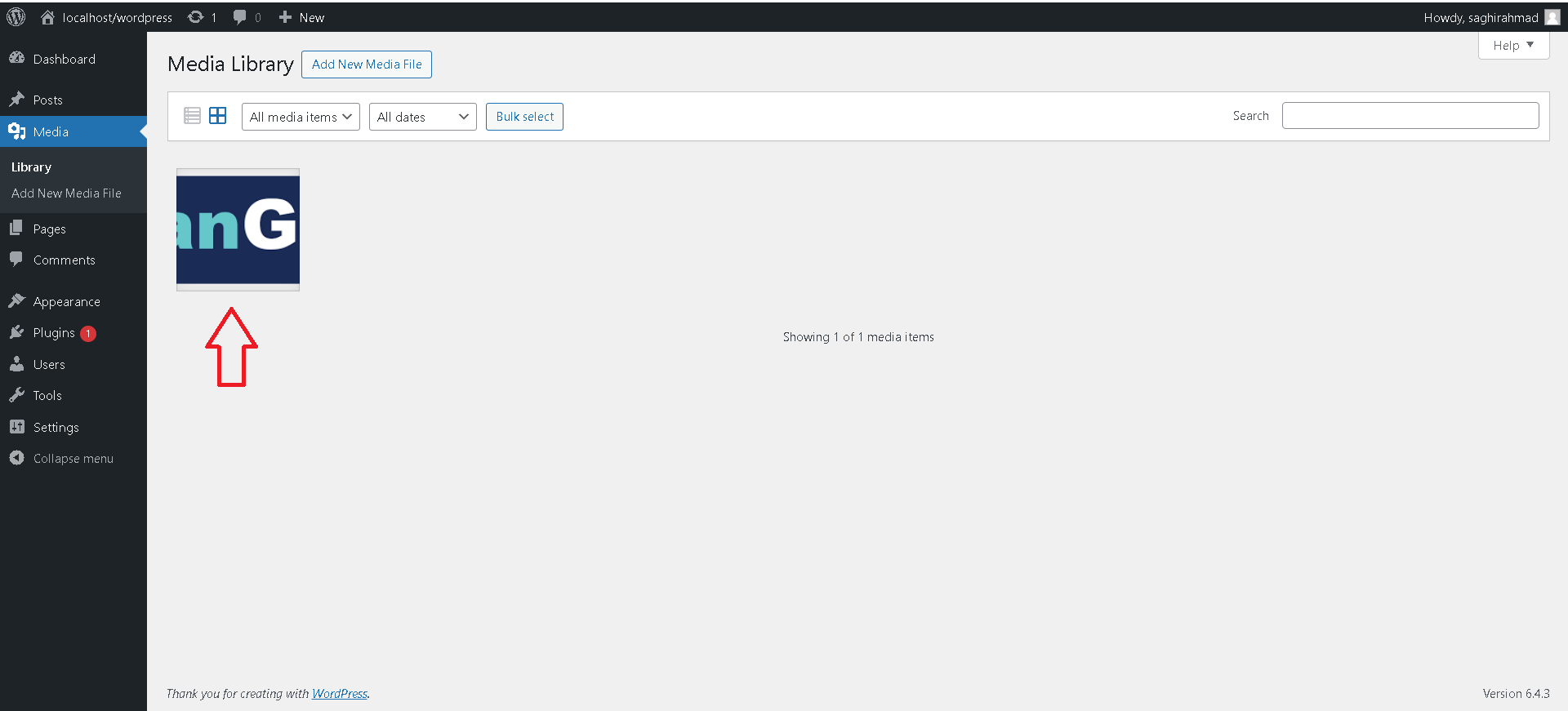Switch to grid view icon
Screen dimensions: 1568x711
coord(218,116)
